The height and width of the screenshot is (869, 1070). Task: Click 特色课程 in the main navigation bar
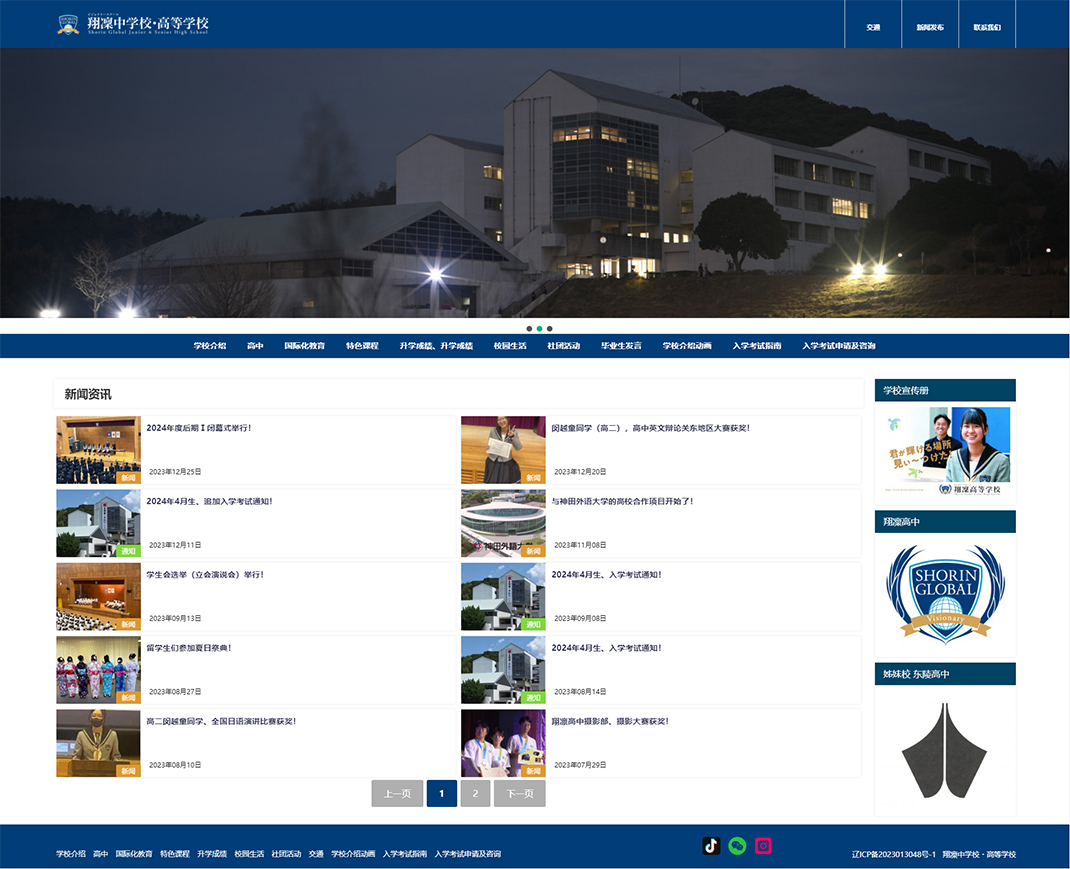[362, 346]
